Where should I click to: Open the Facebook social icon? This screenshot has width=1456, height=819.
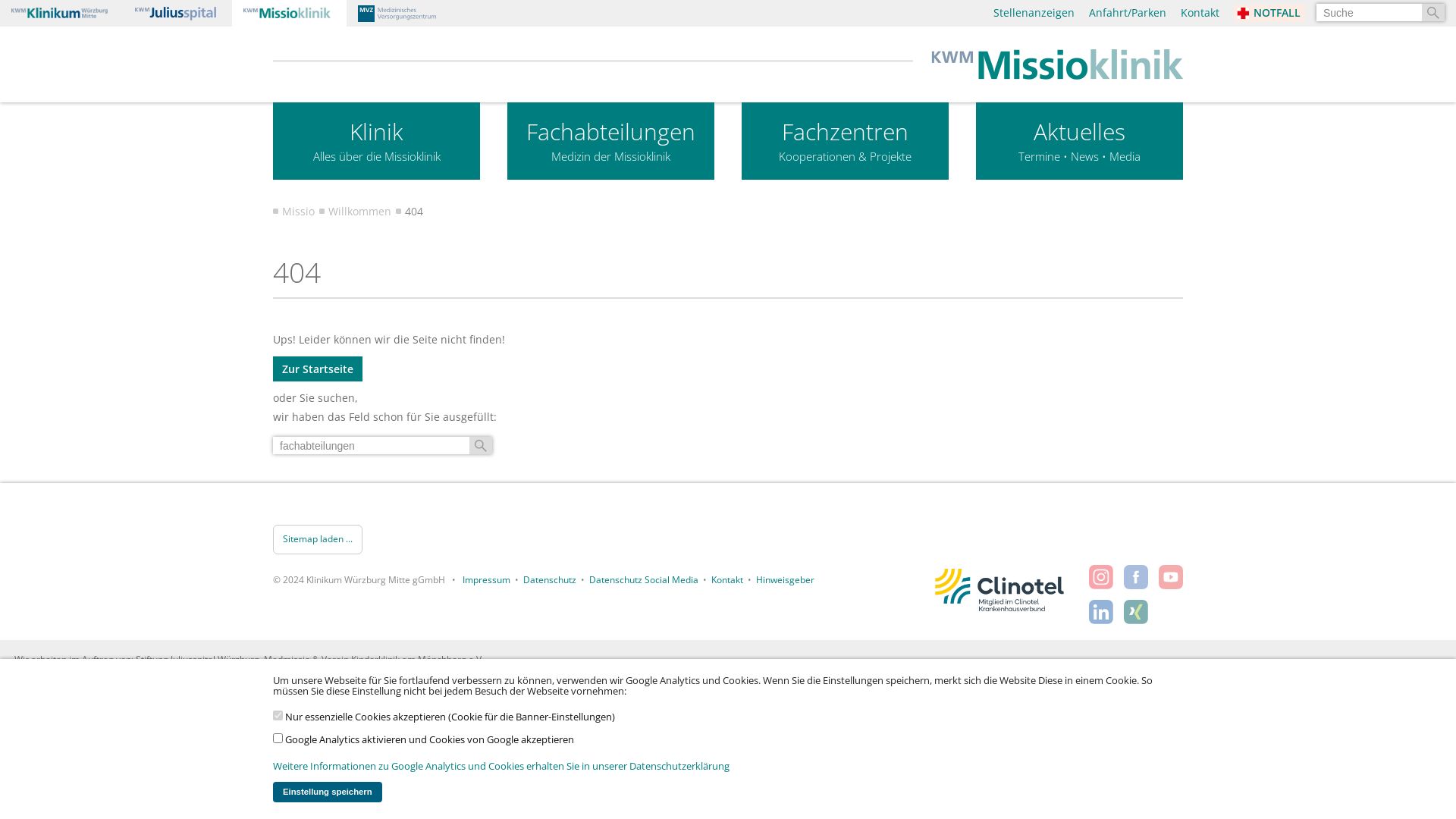(x=1135, y=577)
